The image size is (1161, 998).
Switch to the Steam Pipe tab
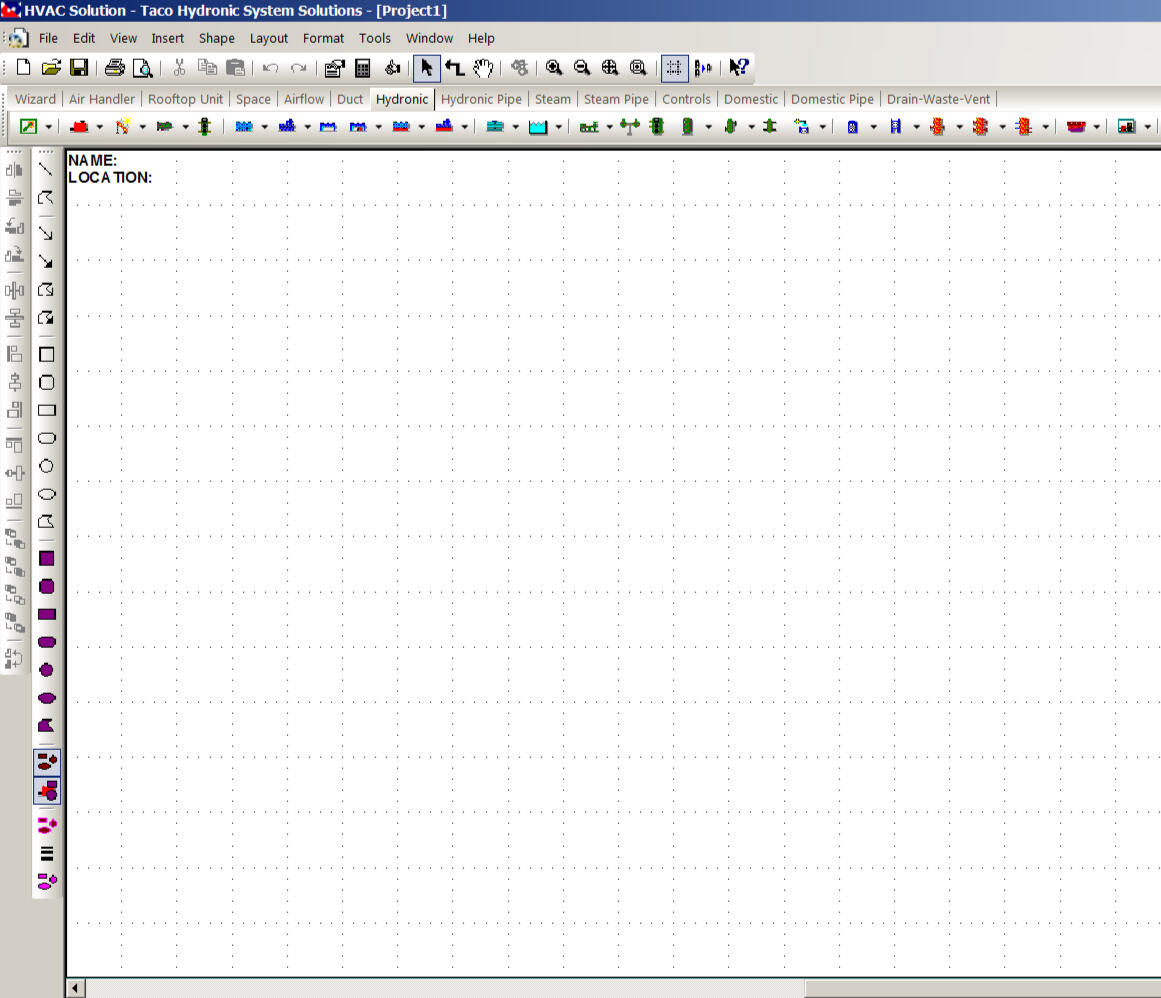tap(616, 99)
